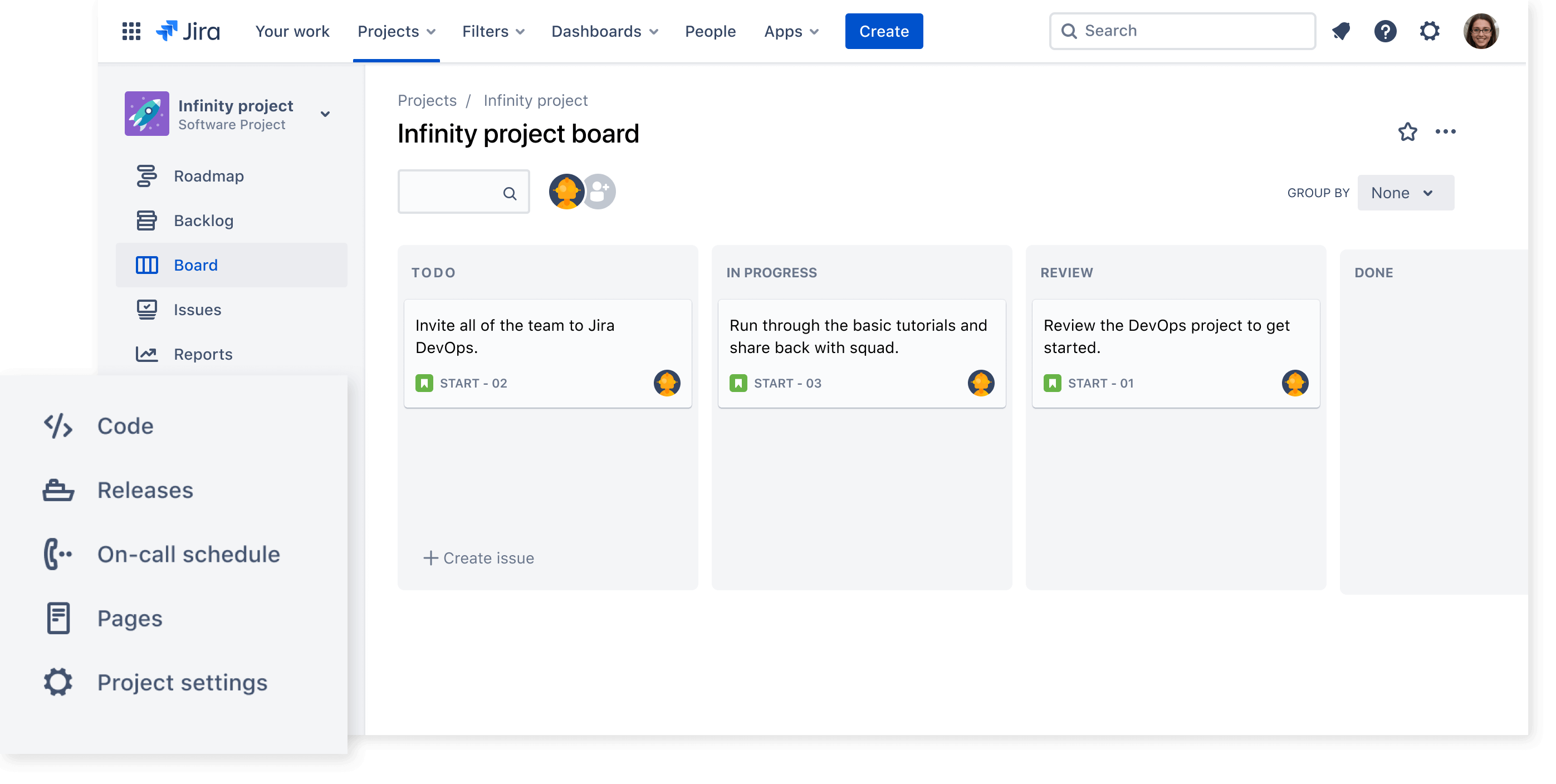Click the Reports icon in sidebar
The image size is (1556, 784).
147,354
